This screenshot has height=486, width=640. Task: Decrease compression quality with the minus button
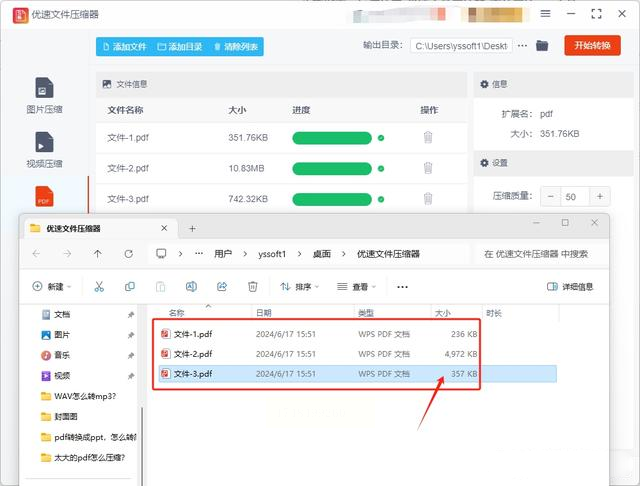click(551, 197)
